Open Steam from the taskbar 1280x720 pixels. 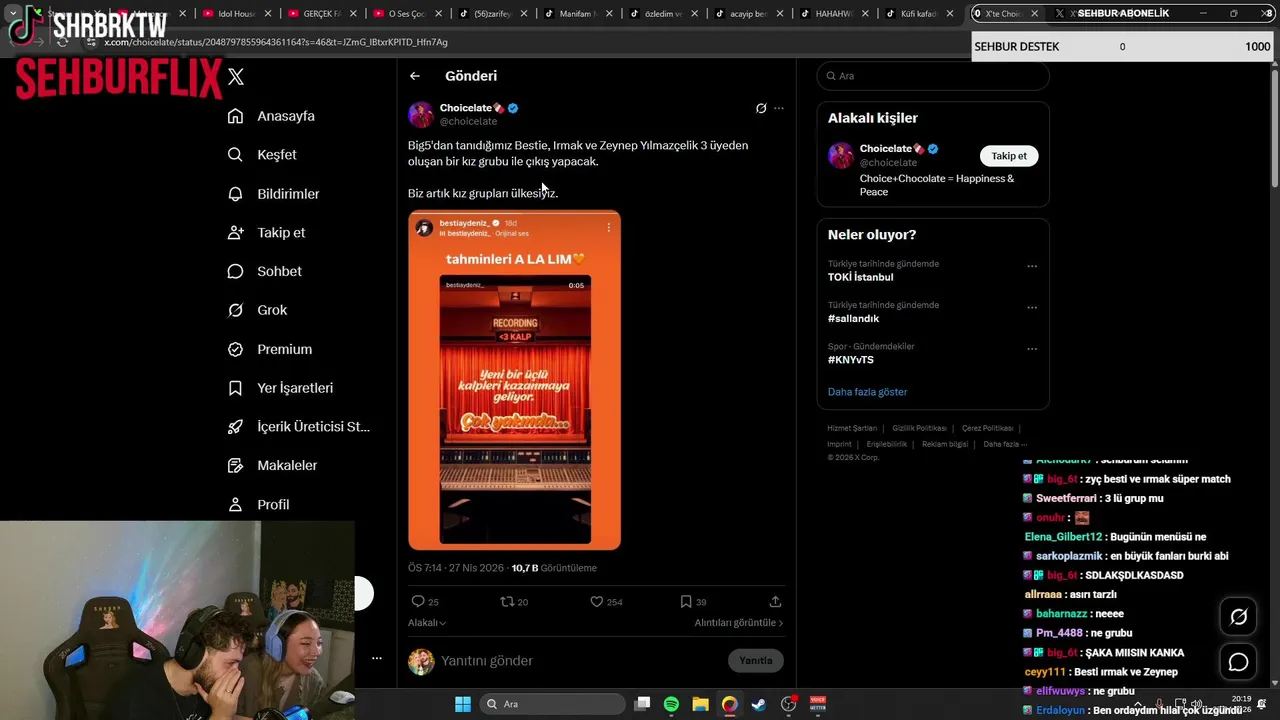point(759,704)
